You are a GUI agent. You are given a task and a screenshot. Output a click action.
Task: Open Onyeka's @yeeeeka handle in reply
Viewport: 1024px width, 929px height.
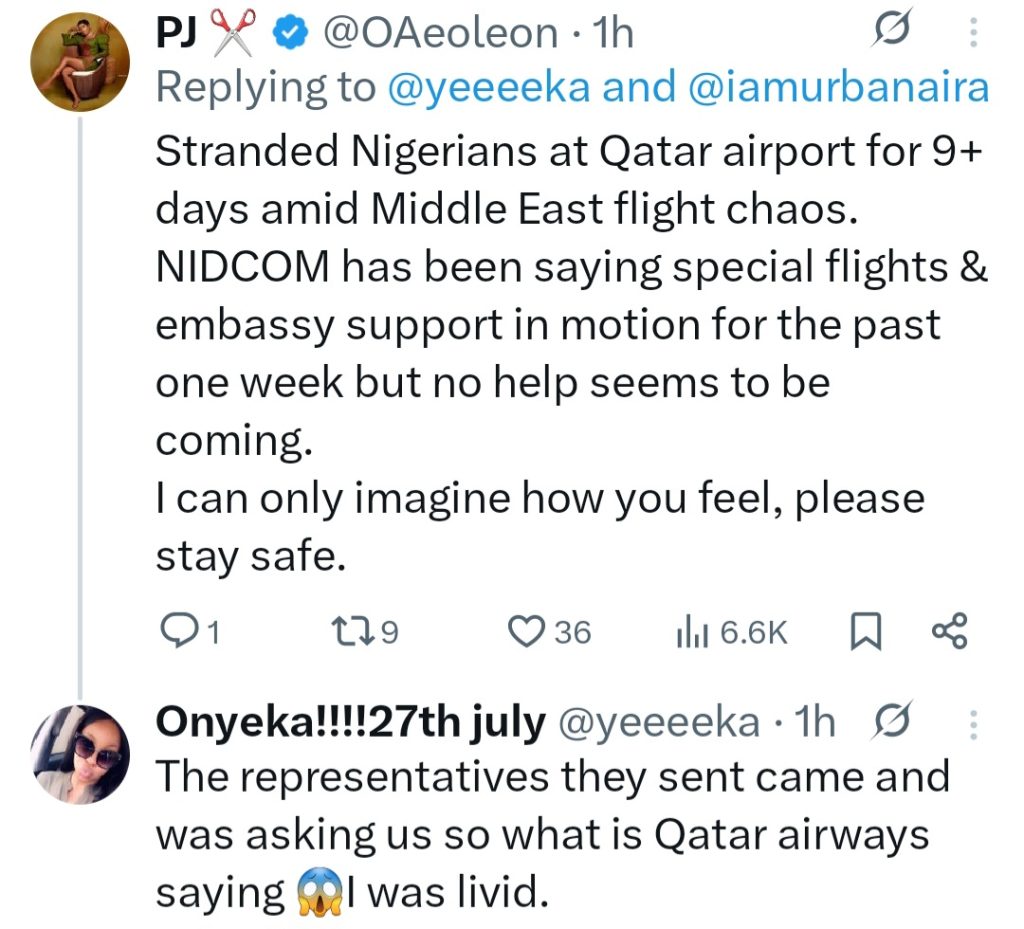(659, 722)
